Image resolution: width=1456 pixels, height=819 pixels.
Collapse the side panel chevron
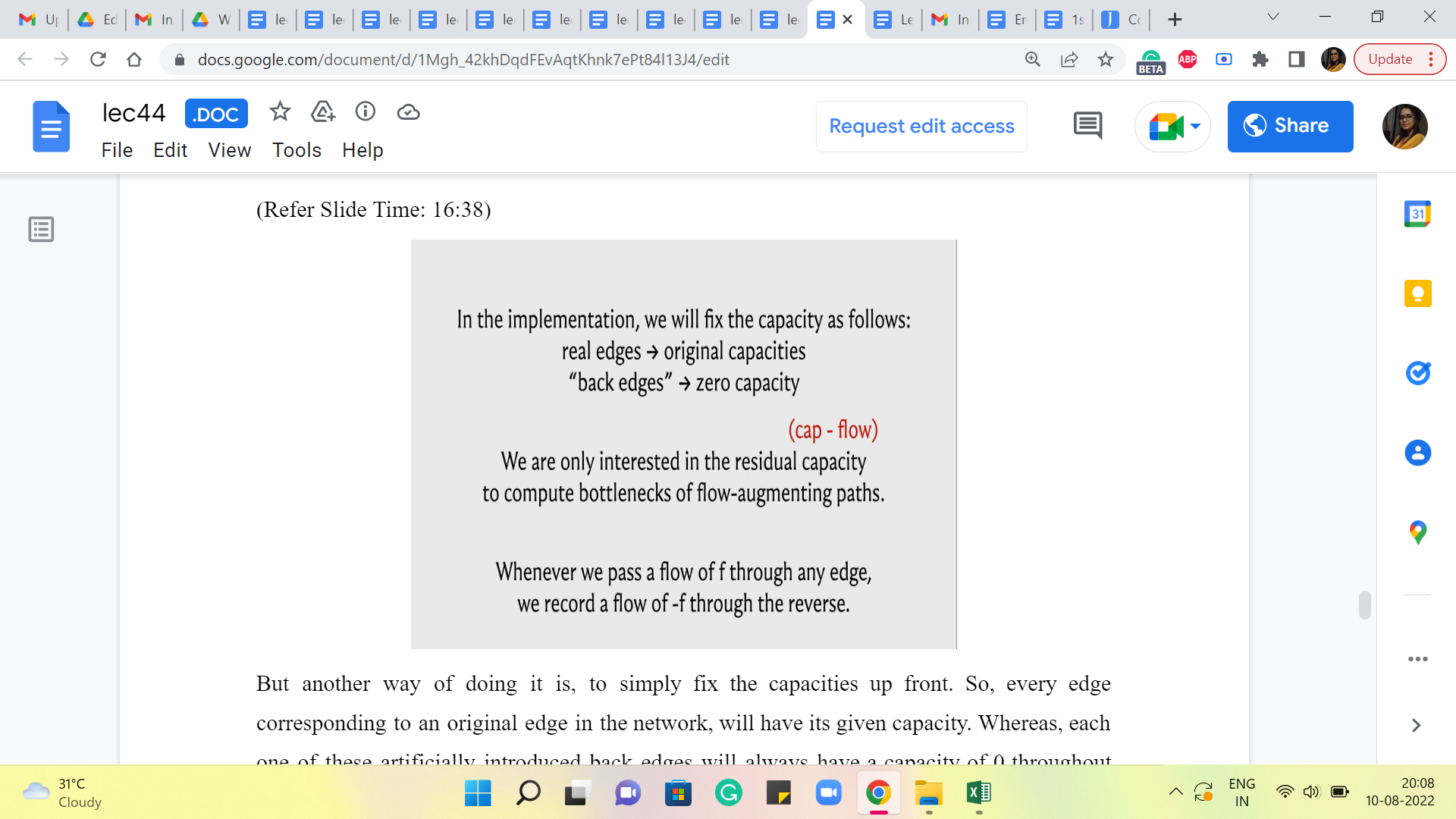[x=1416, y=726]
